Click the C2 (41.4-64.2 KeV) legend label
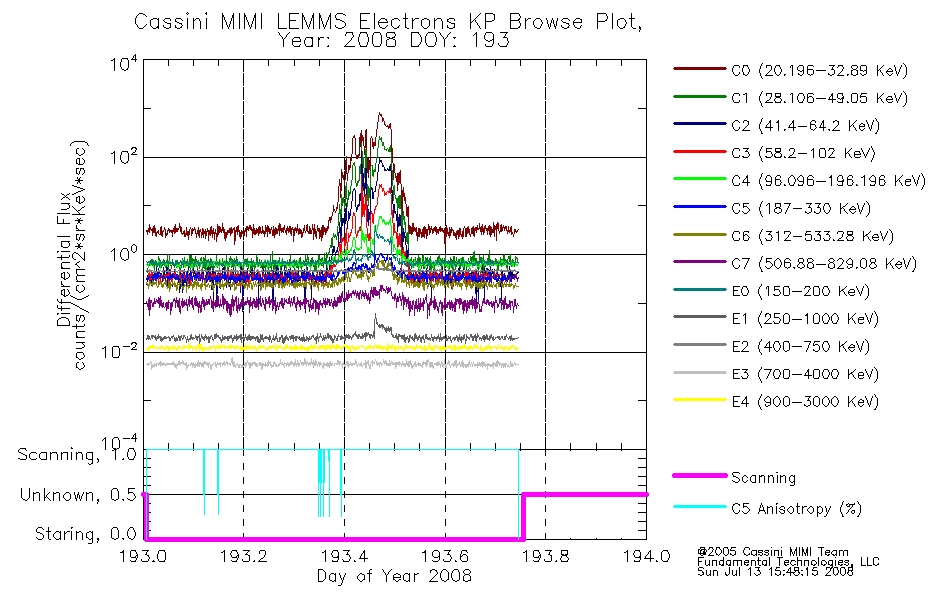This screenshot has height=600, width=950. pyautogui.click(x=805, y=126)
